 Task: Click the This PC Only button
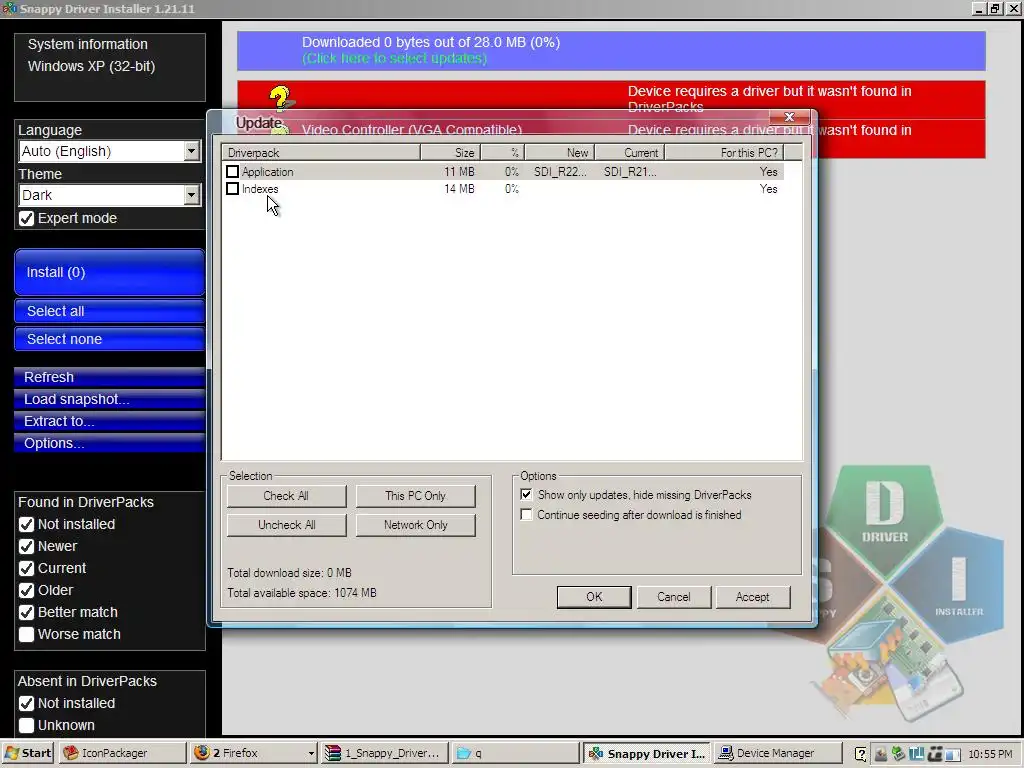415,496
